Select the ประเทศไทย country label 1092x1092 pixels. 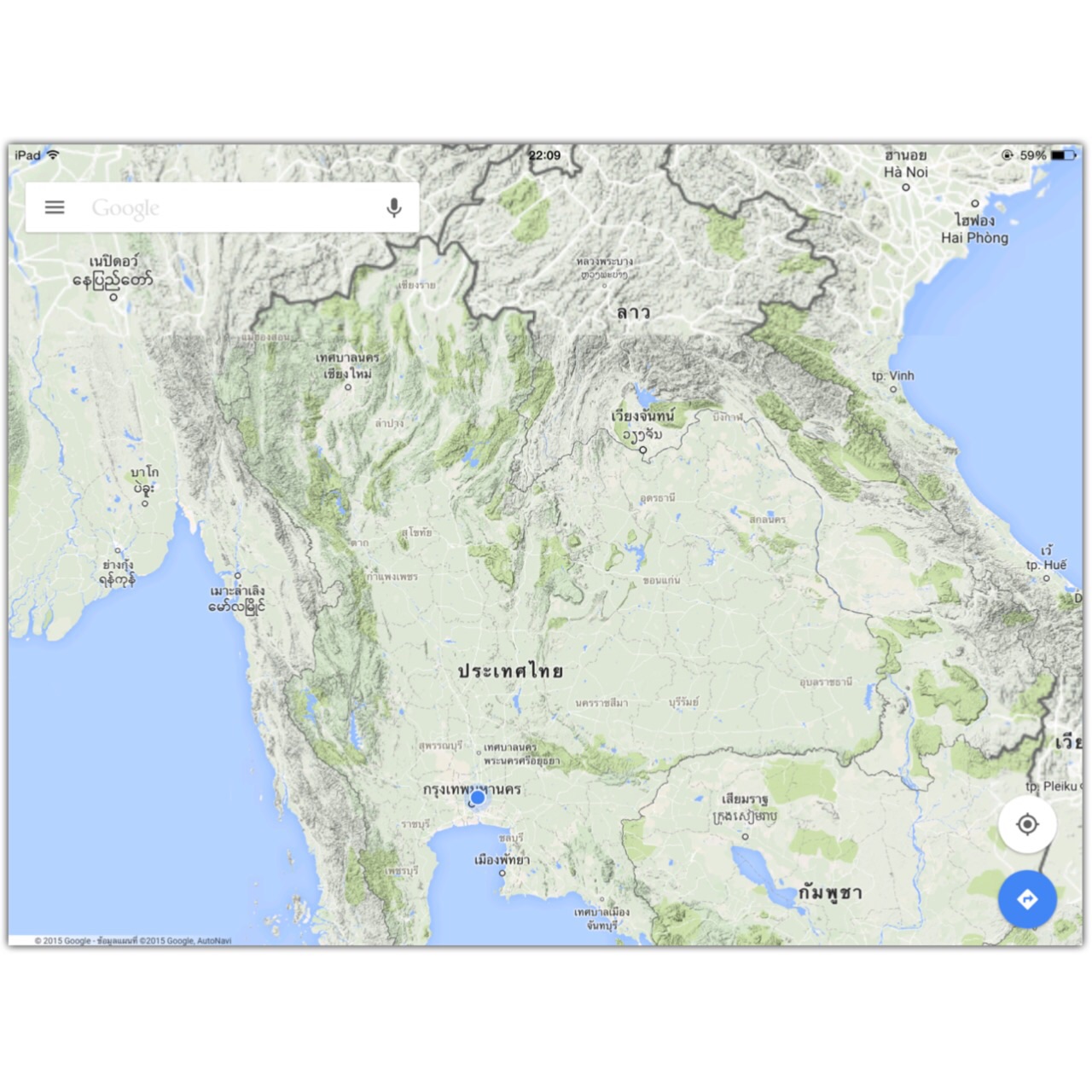(x=510, y=671)
